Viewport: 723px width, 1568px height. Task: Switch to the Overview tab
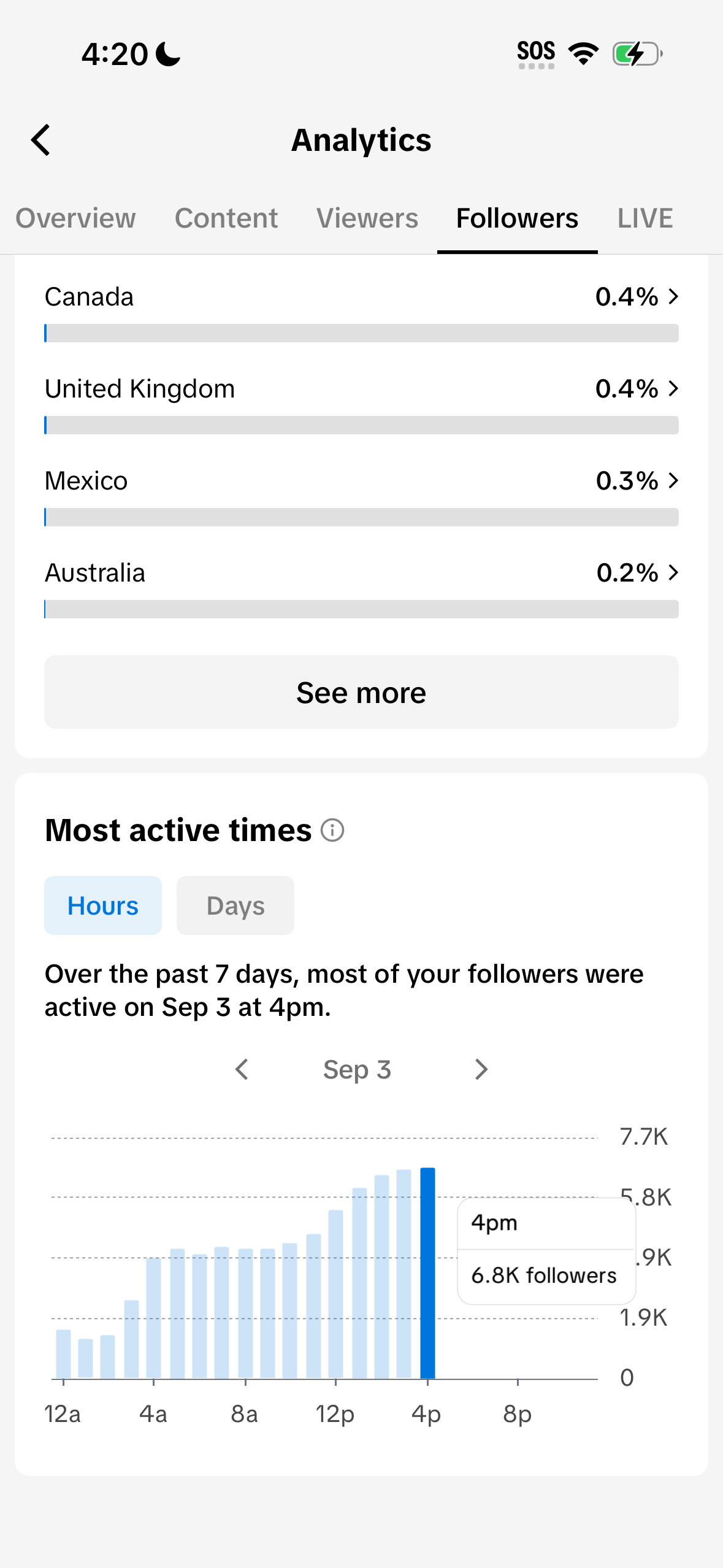pos(75,218)
